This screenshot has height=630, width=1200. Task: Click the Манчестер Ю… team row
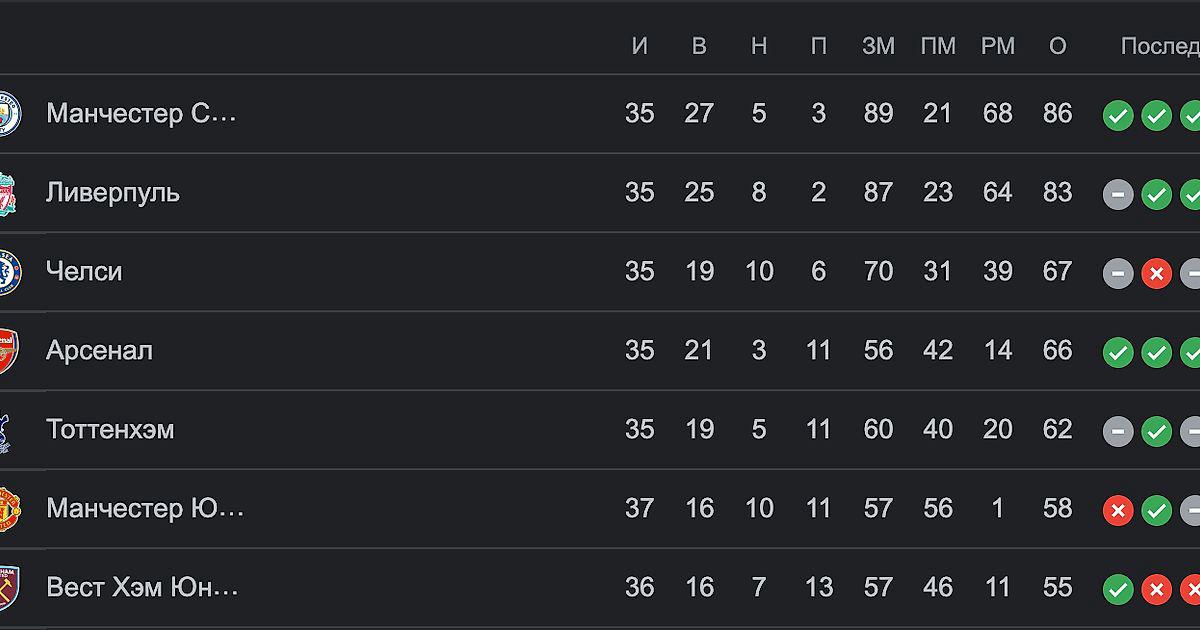click(x=600, y=509)
